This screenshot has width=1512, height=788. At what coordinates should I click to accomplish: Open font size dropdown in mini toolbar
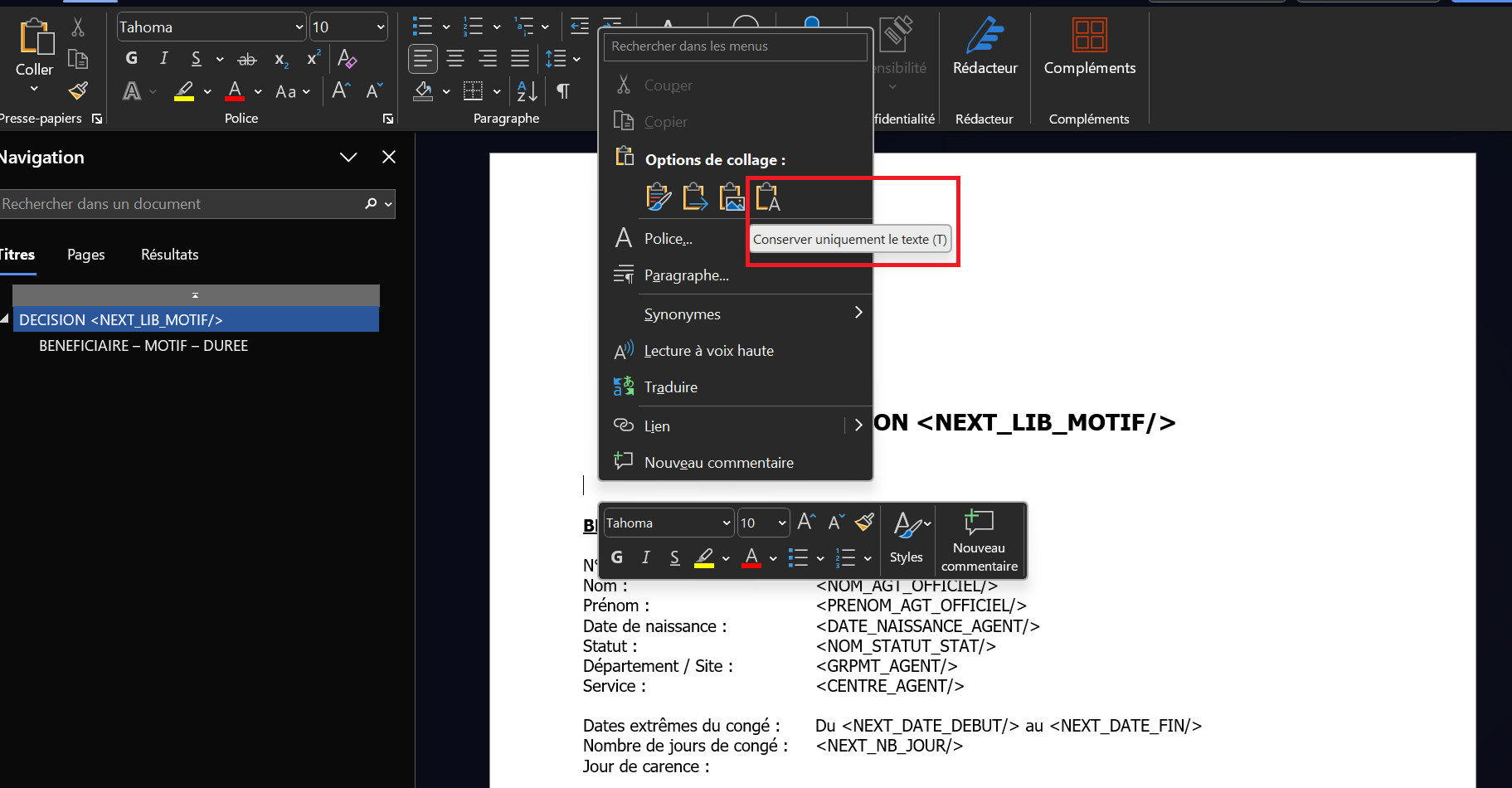781,523
